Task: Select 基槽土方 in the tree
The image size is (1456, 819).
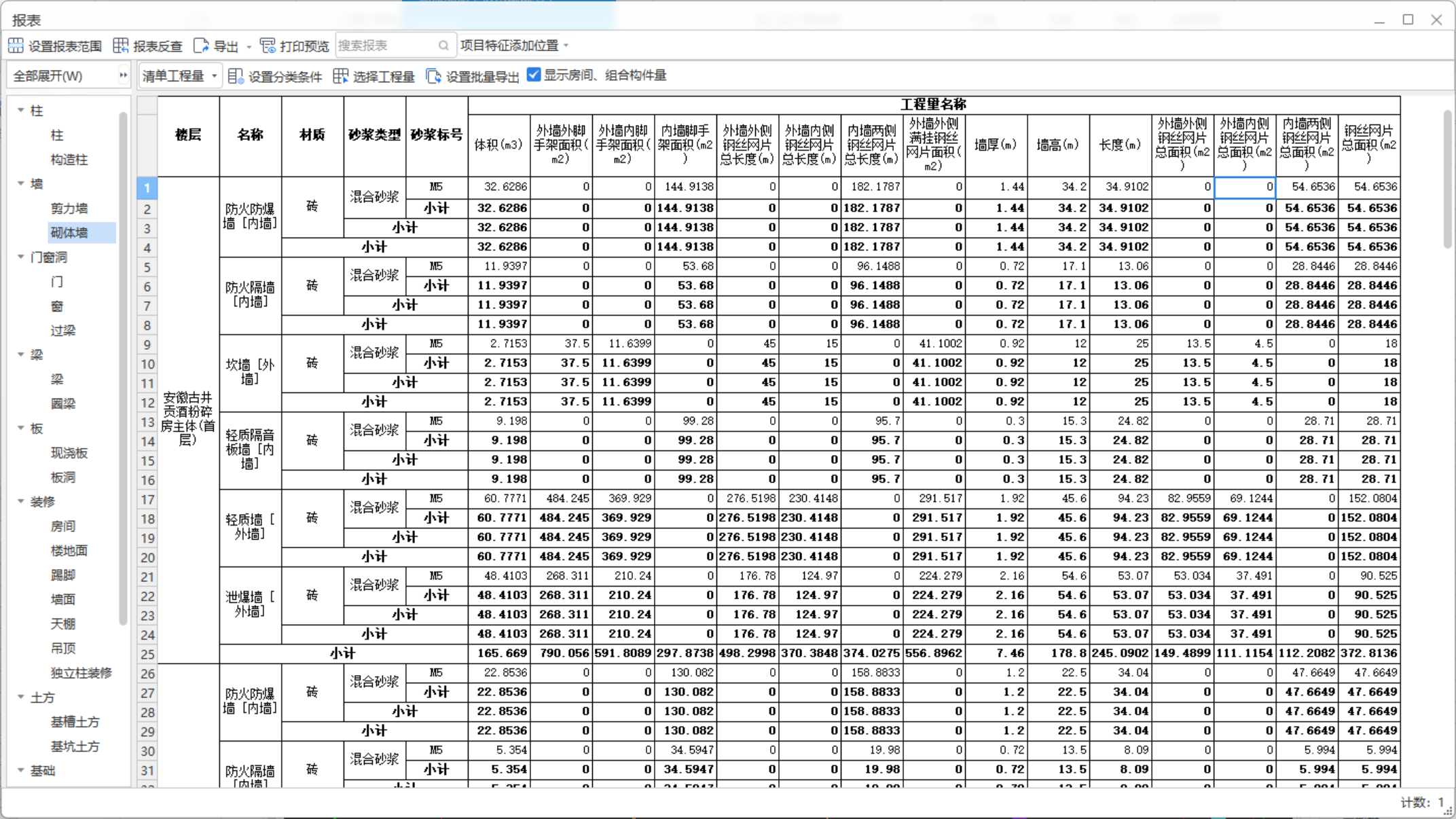Action: pyautogui.click(x=75, y=722)
